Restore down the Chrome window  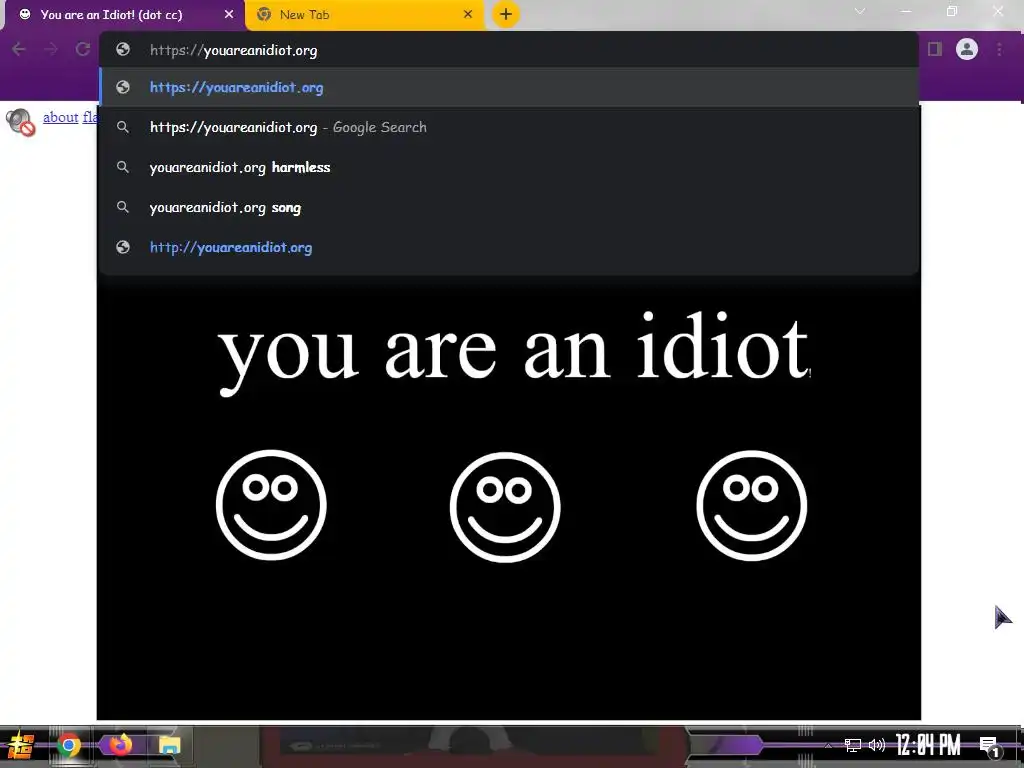pyautogui.click(x=952, y=12)
